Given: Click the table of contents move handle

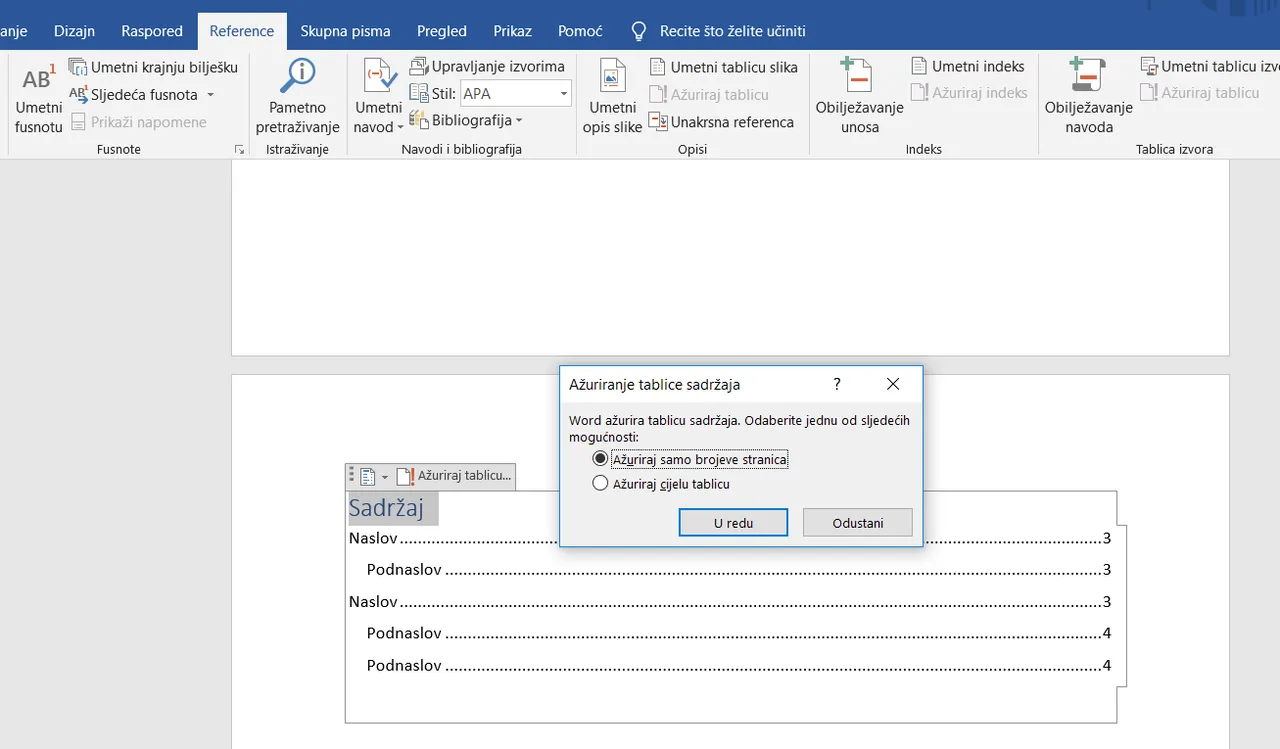Looking at the screenshot, I should (x=351, y=476).
